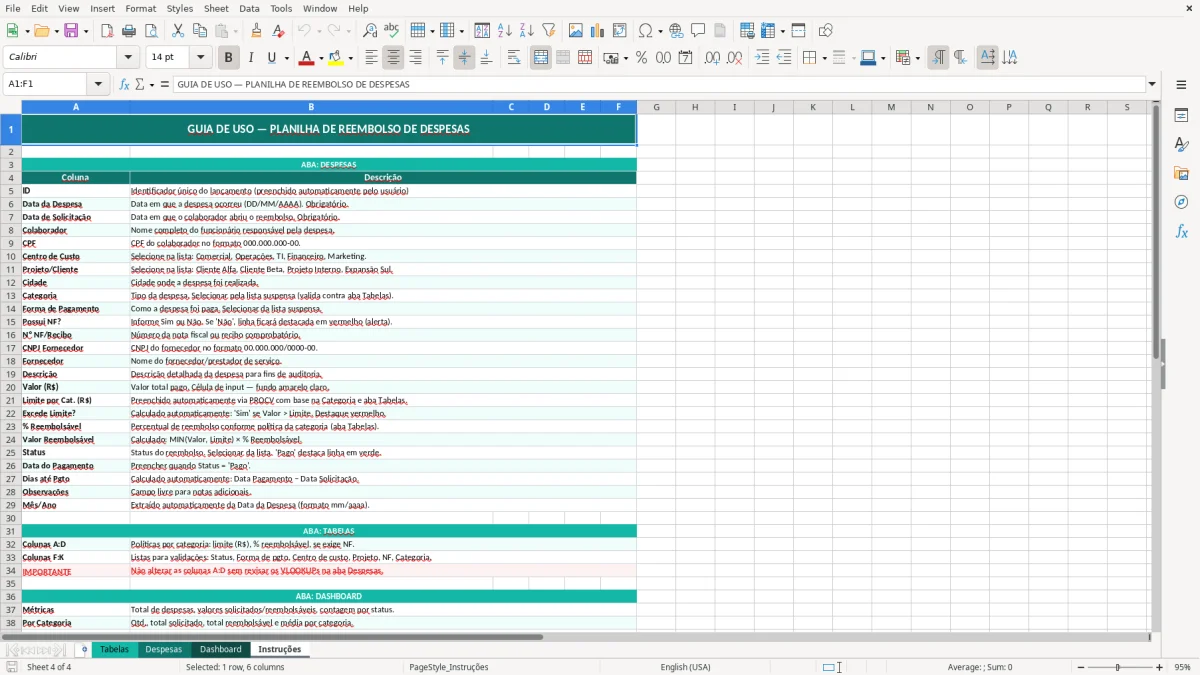
Task: Cut the selection with scissors icon
Action: point(178,31)
